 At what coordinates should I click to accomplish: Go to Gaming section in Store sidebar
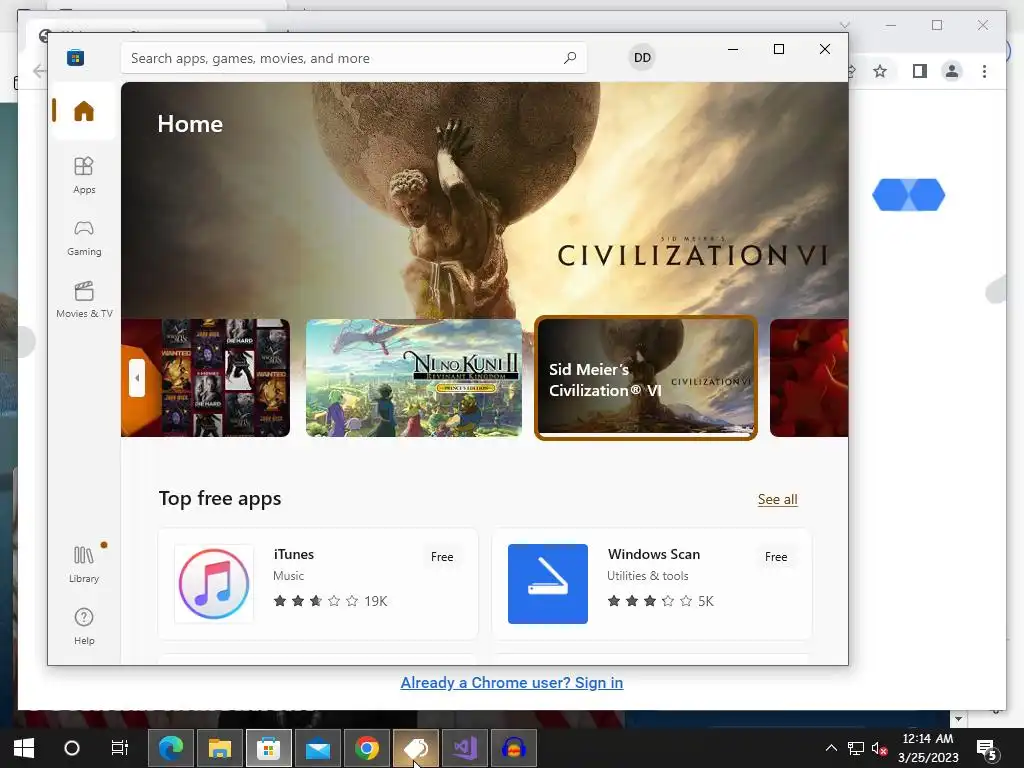click(84, 238)
